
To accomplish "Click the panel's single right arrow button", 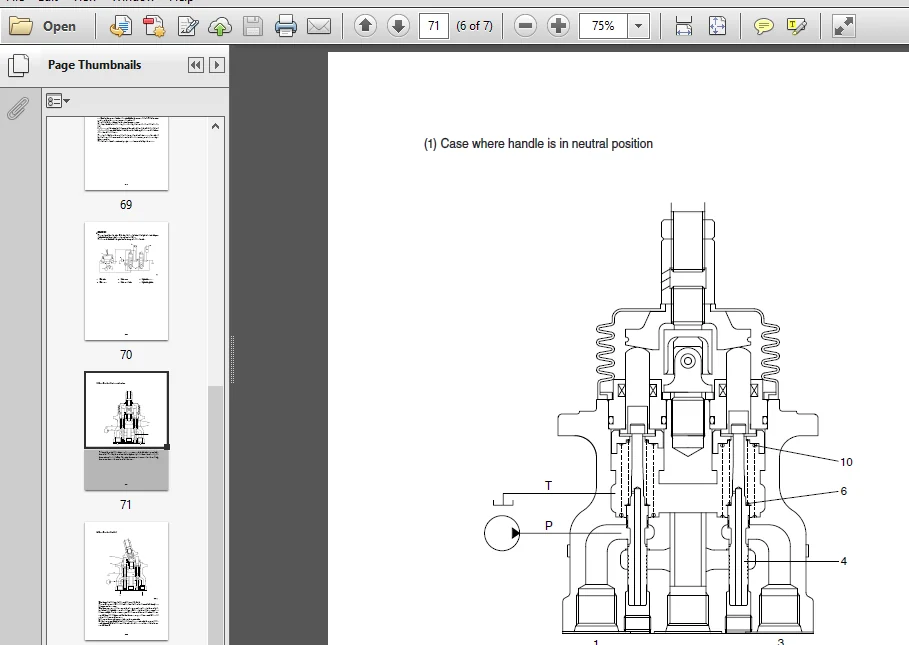I will [217, 65].
